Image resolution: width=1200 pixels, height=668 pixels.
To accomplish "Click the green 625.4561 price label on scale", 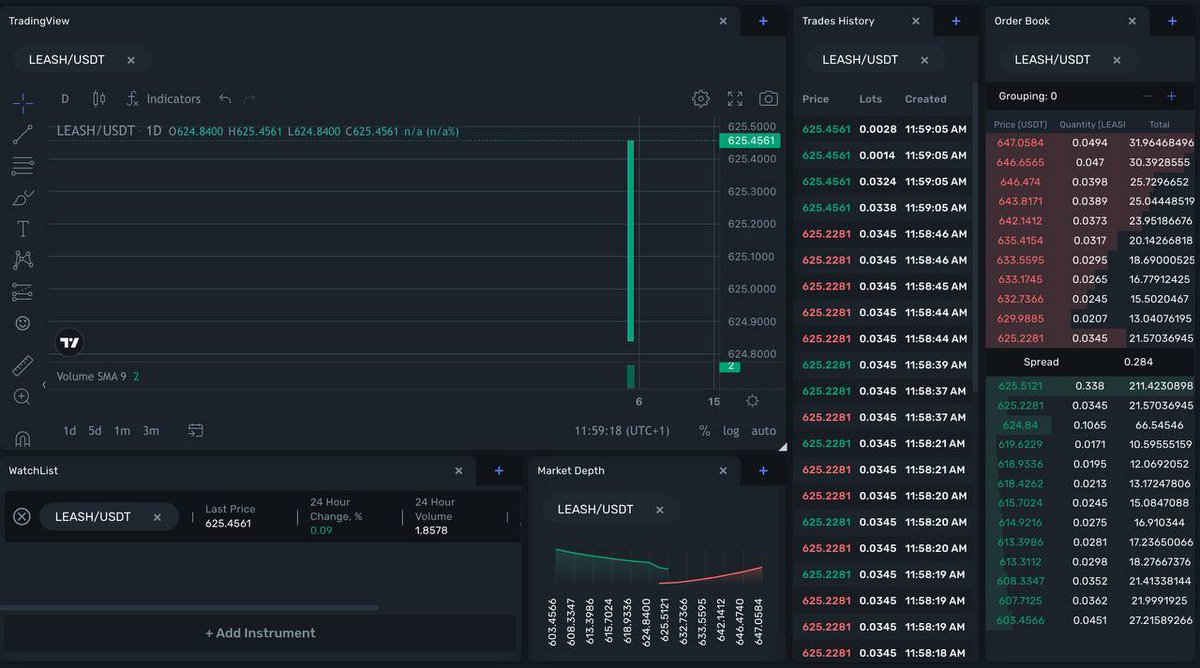I will 749,141.
